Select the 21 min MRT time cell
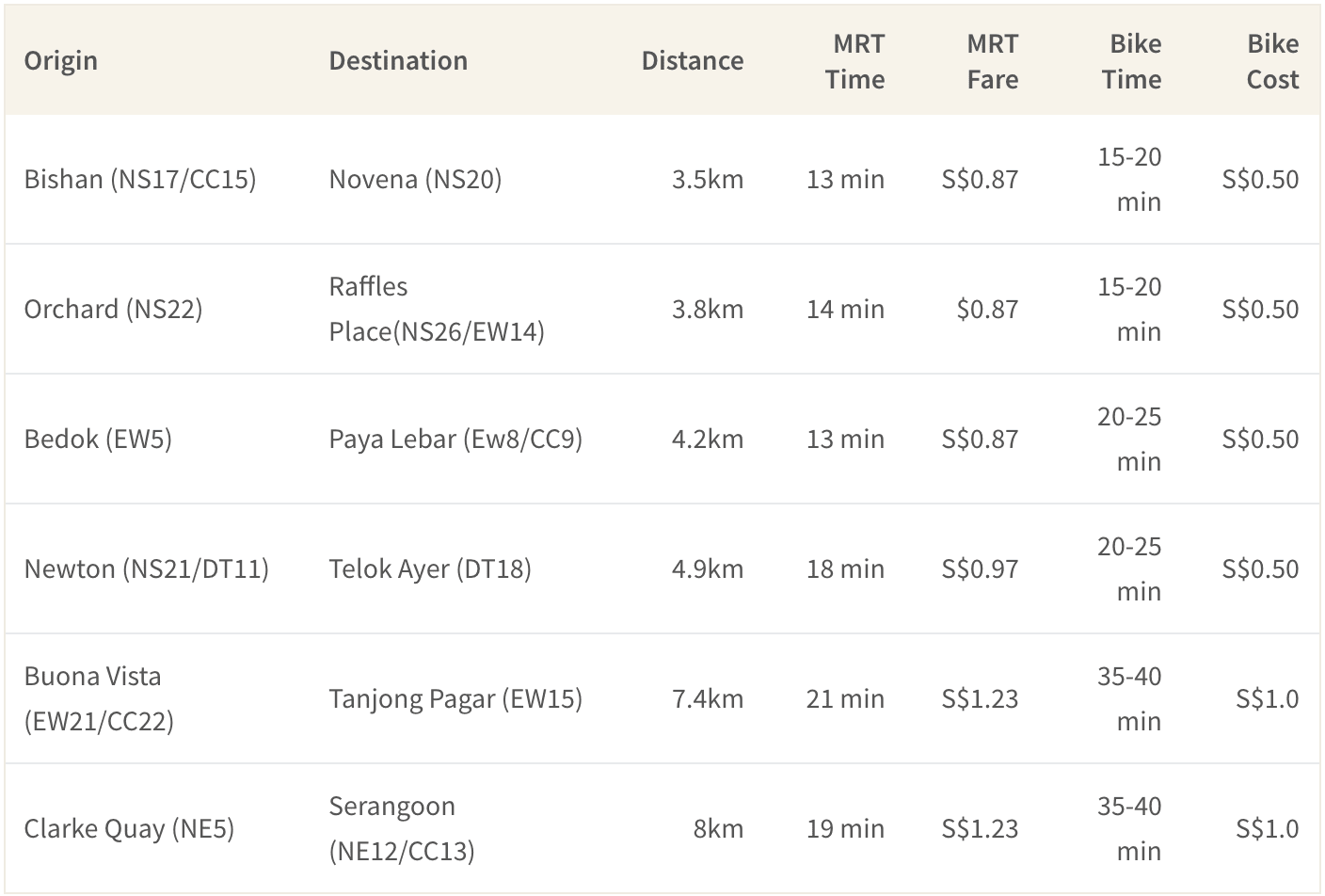The width and height of the screenshot is (1325, 896). point(845,698)
